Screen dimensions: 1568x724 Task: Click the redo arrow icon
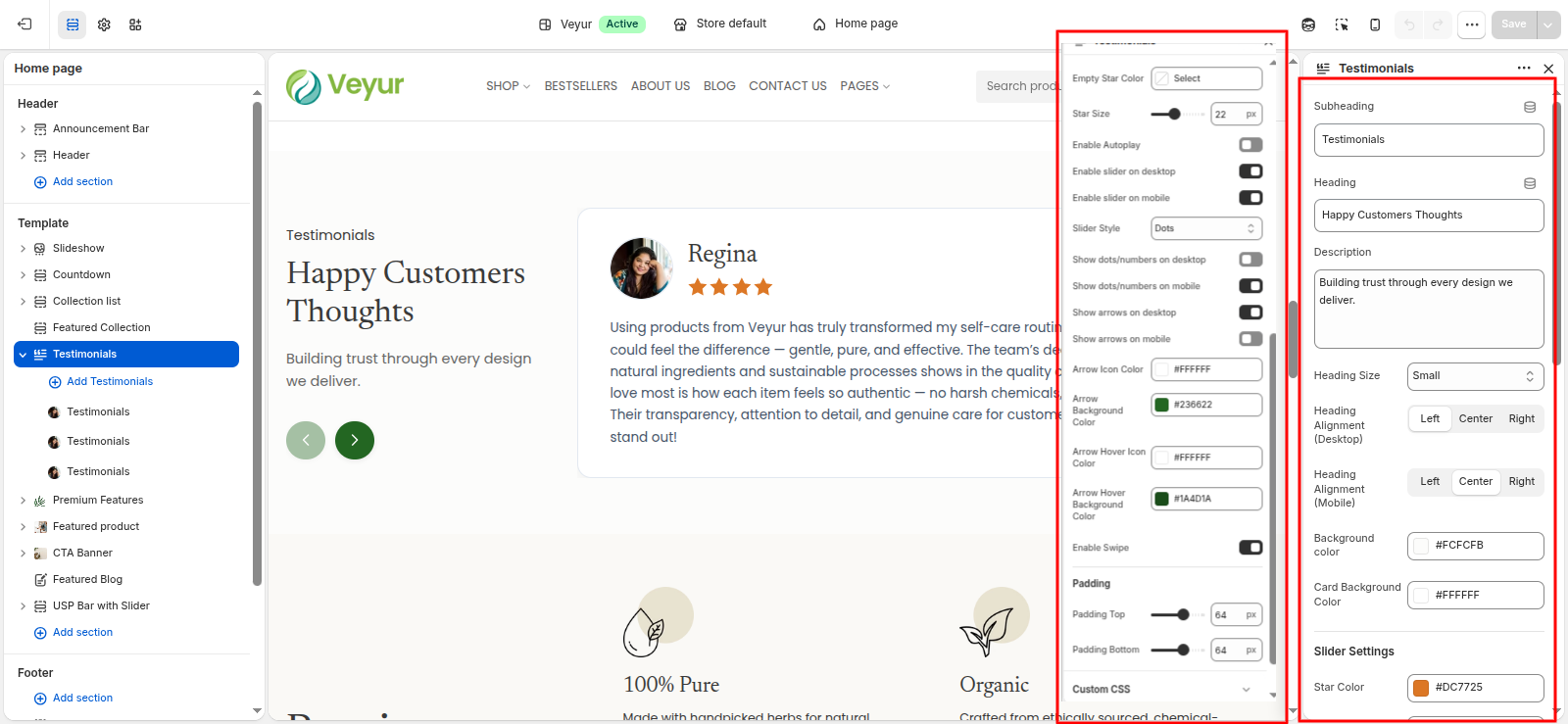coord(1438,24)
